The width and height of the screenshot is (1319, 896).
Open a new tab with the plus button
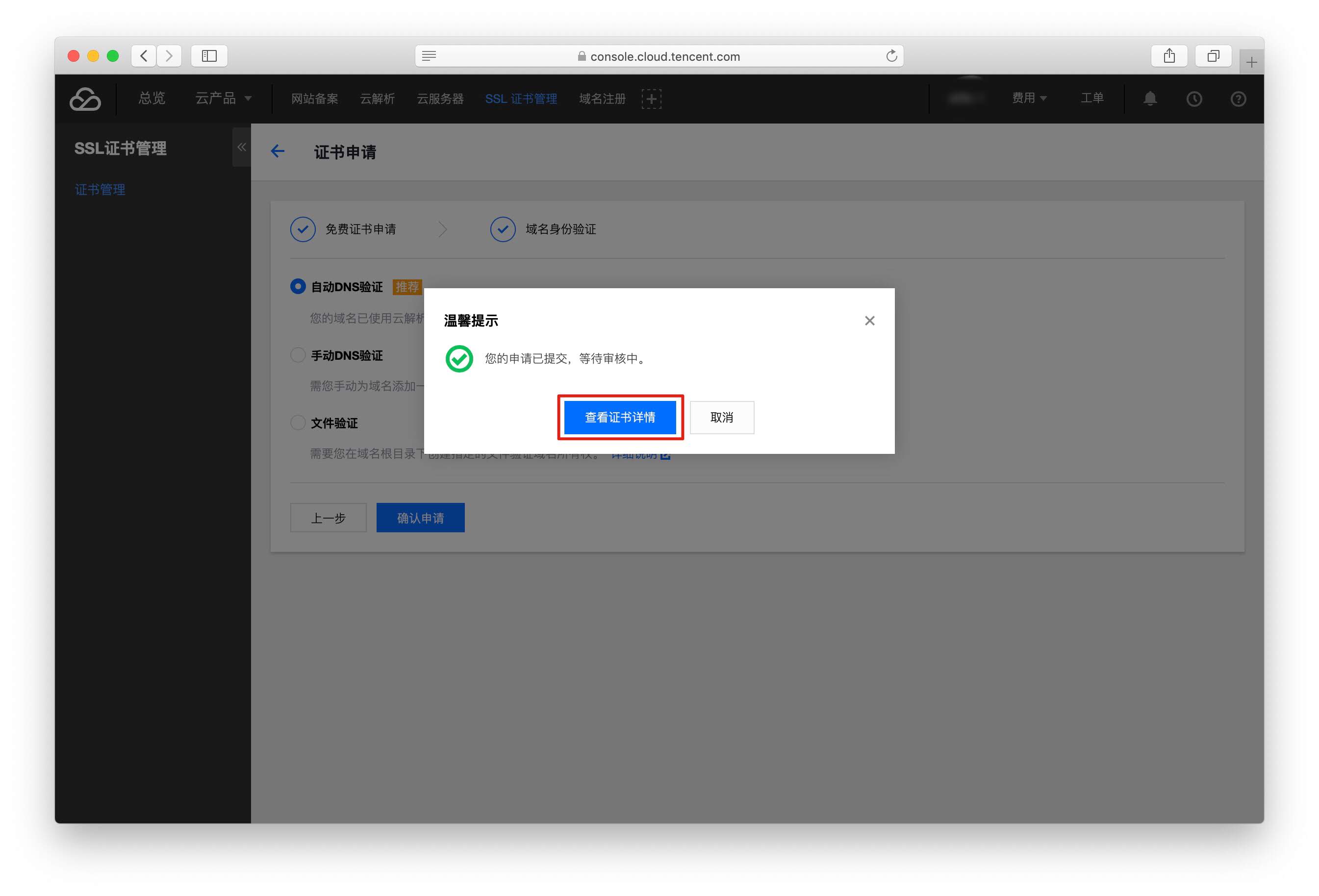(1251, 62)
